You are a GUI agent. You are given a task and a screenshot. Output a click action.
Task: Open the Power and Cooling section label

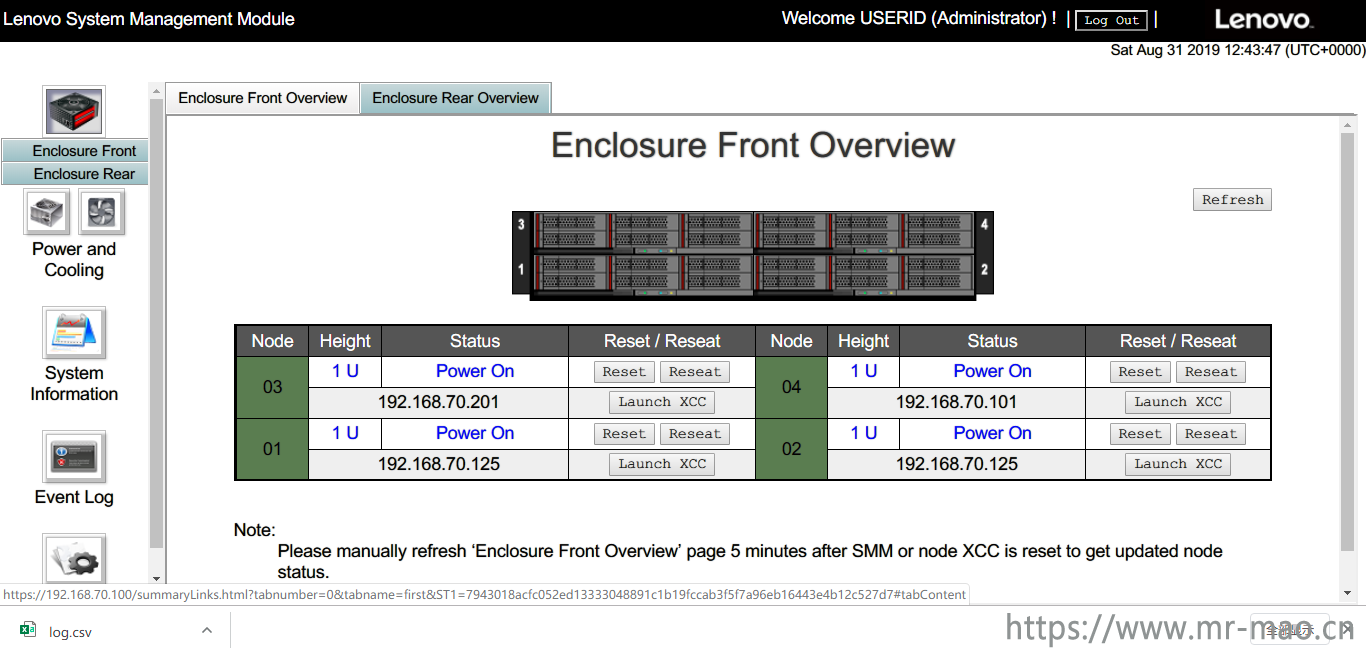click(74, 260)
